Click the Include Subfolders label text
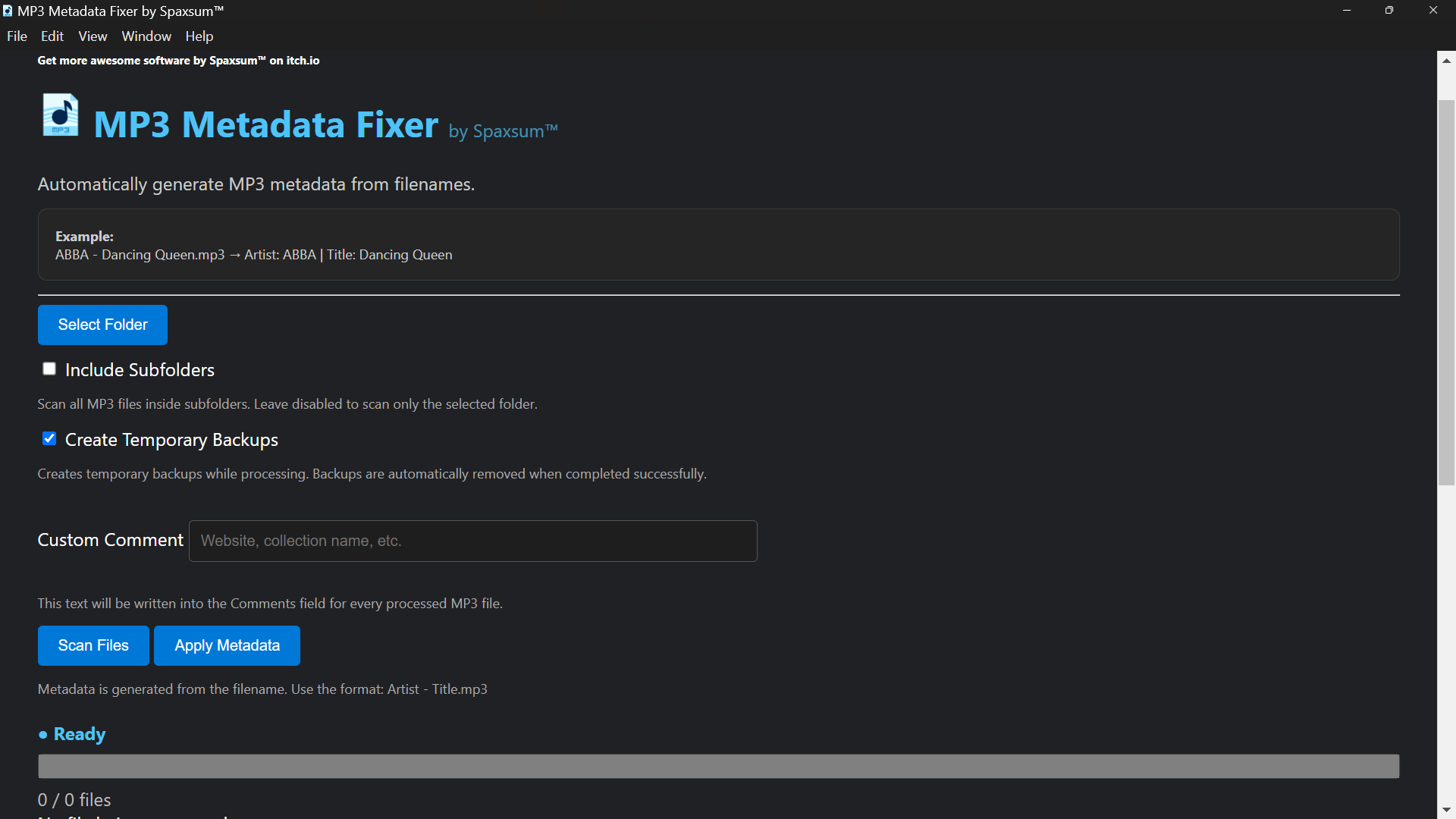 tap(140, 370)
